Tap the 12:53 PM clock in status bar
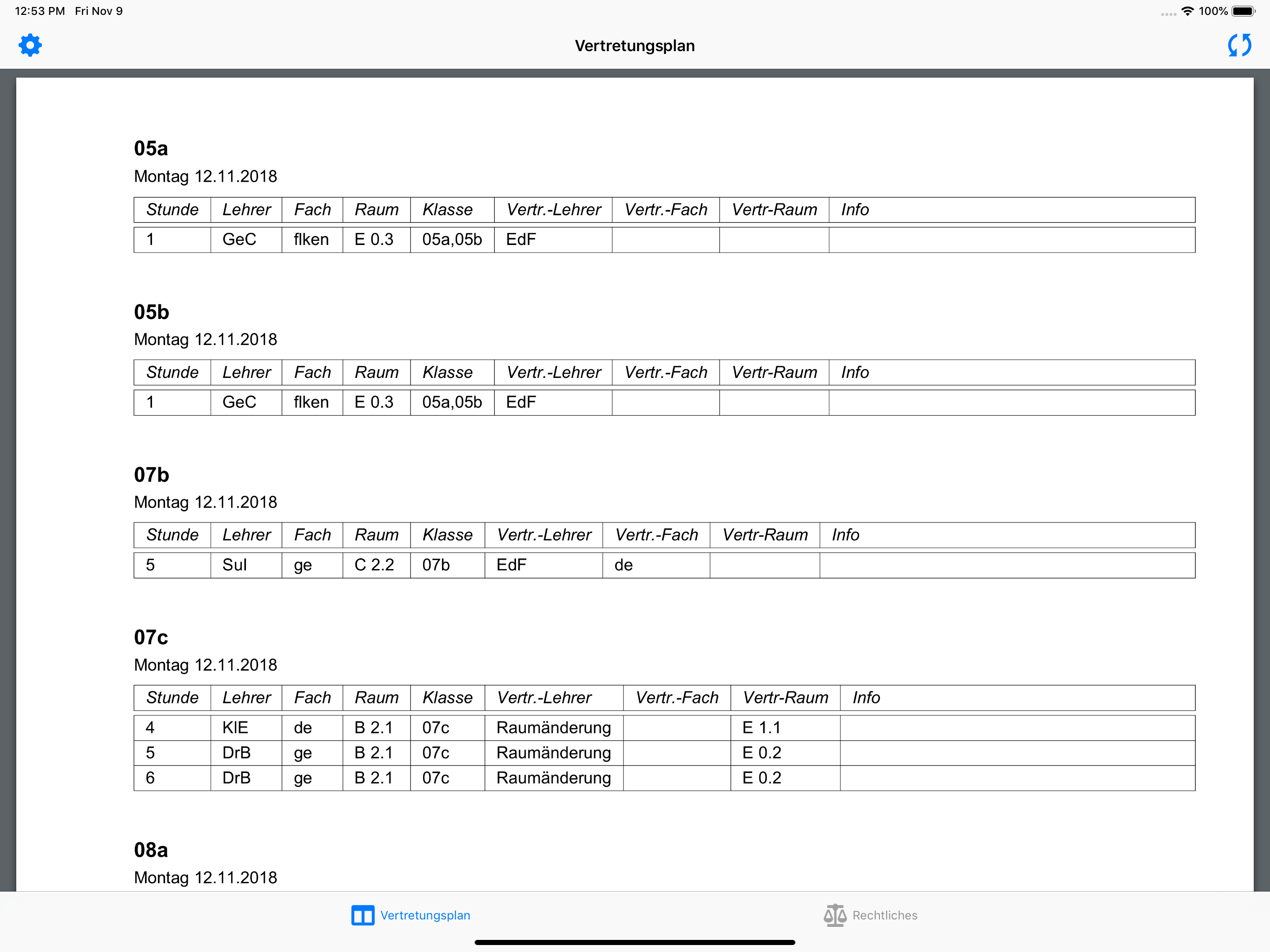 point(40,11)
